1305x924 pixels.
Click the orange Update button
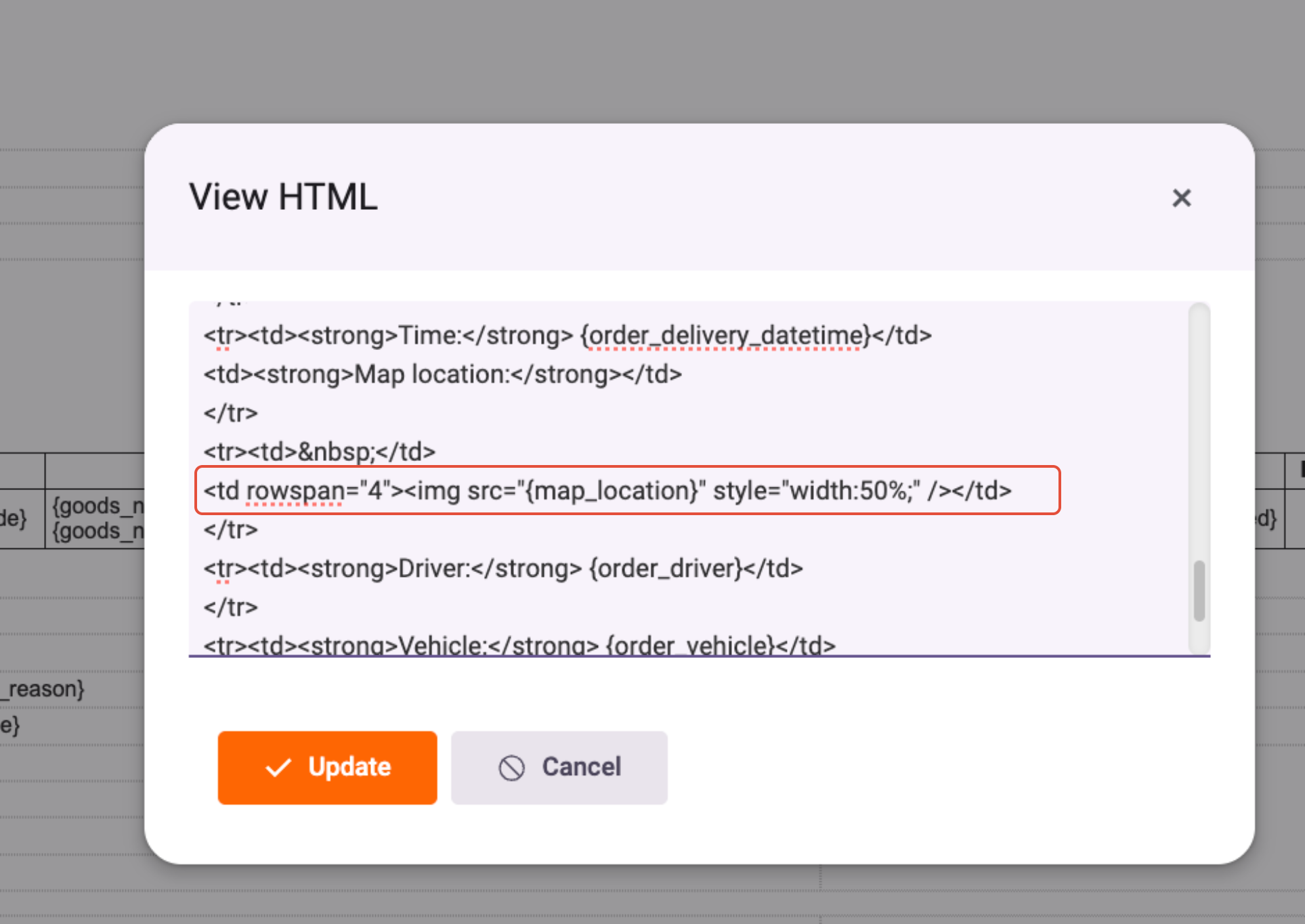point(327,767)
